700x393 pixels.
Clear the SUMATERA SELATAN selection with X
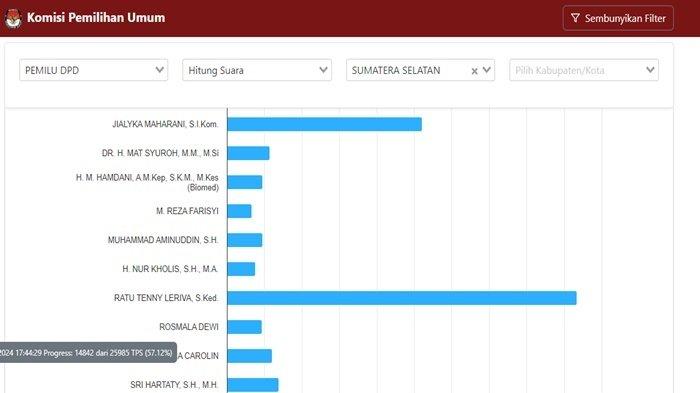(474, 71)
